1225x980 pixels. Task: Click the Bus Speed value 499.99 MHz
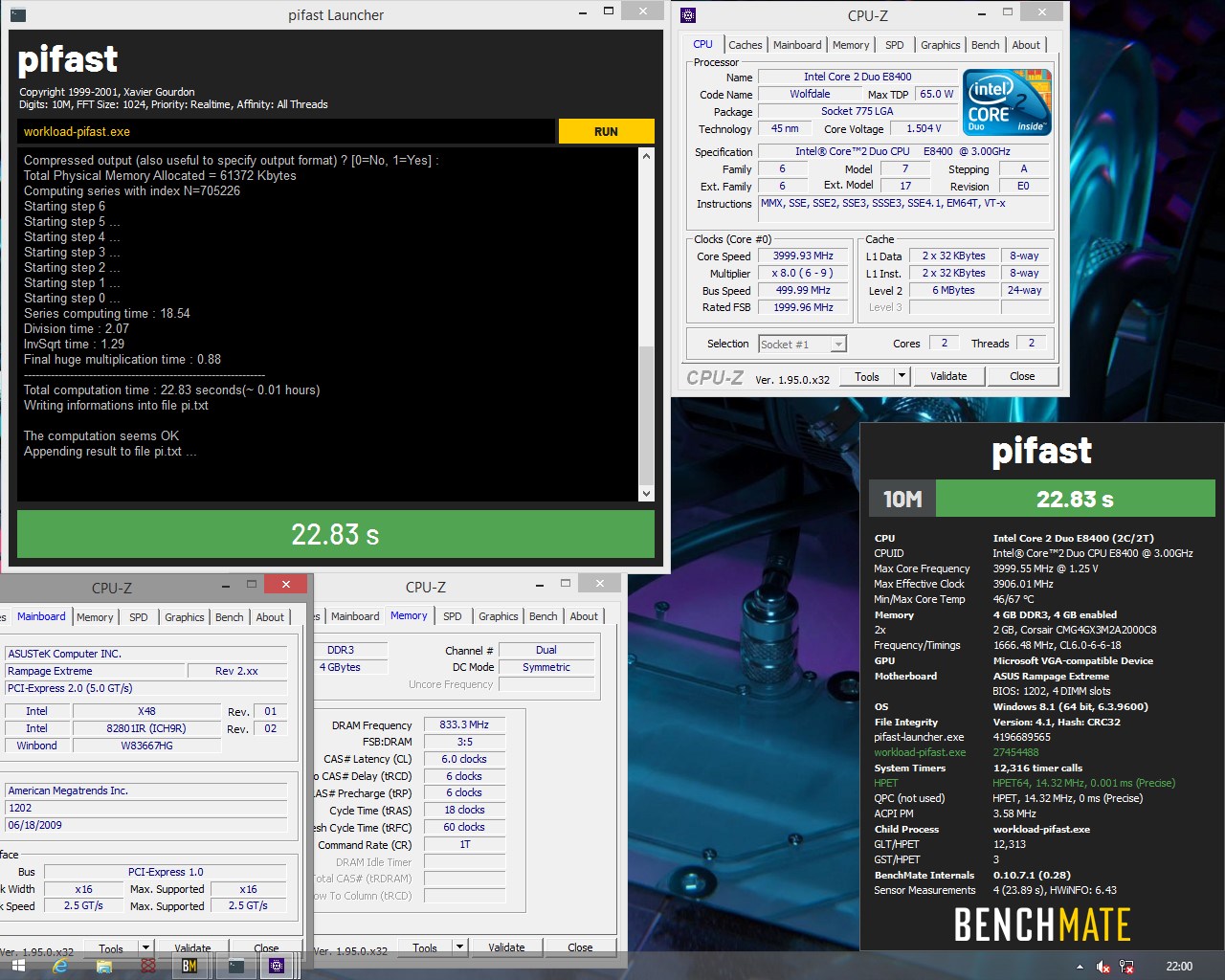[804, 290]
